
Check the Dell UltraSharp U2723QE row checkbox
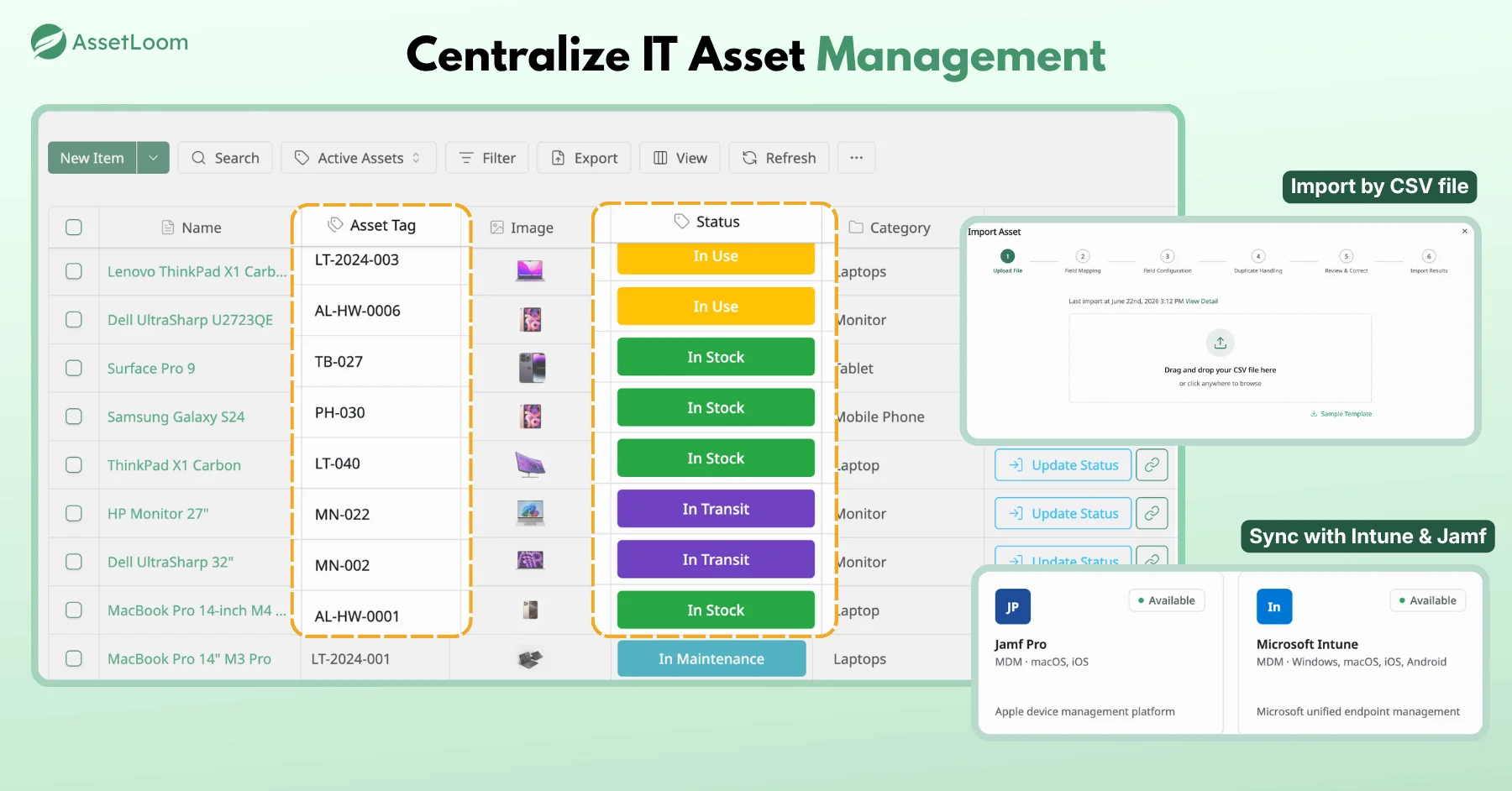pyautogui.click(x=74, y=320)
